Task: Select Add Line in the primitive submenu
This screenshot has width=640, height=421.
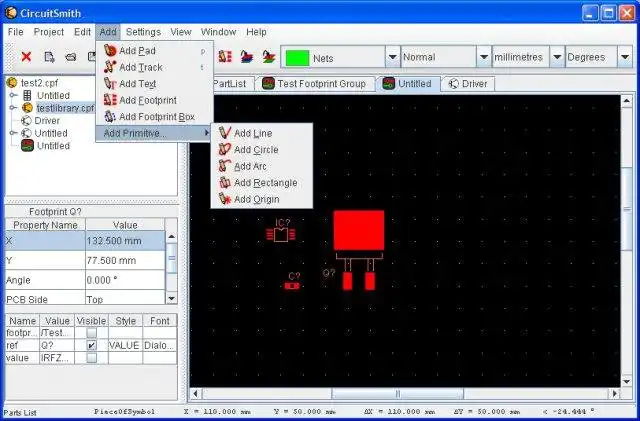Action: (262, 133)
